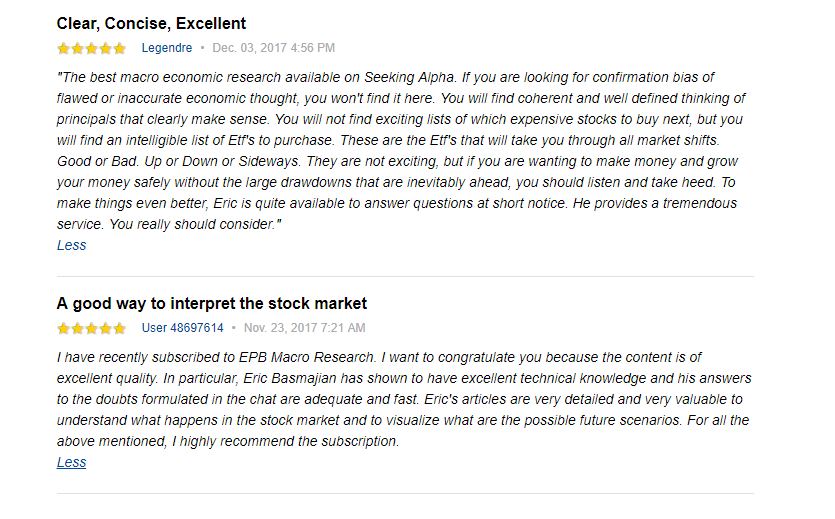Collapse Legendre's review with the Less link
The height and width of the screenshot is (519, 835).
pyautogui.click(x=71, y=245)
